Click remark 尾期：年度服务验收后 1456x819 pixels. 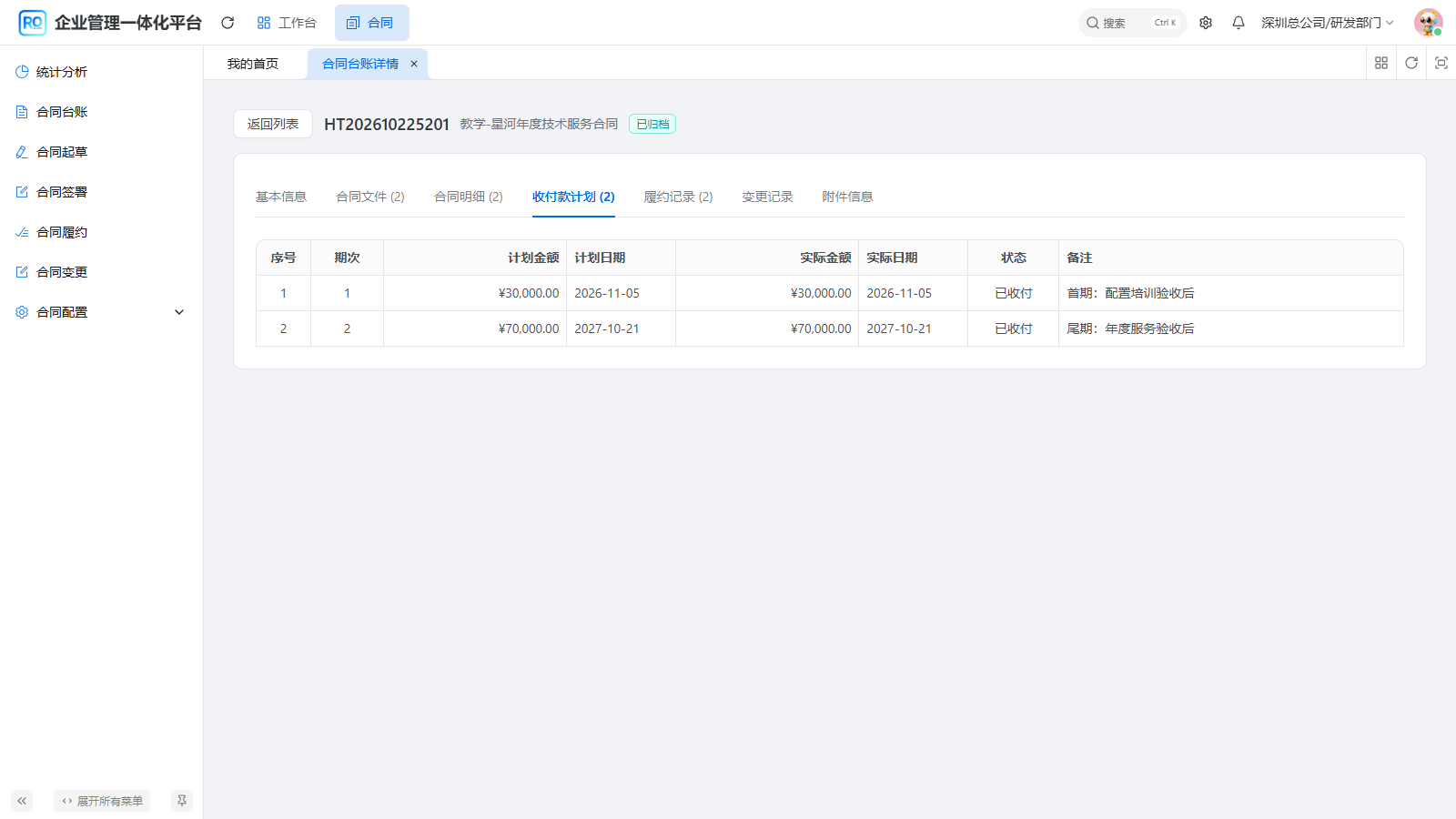(1130, 329)
